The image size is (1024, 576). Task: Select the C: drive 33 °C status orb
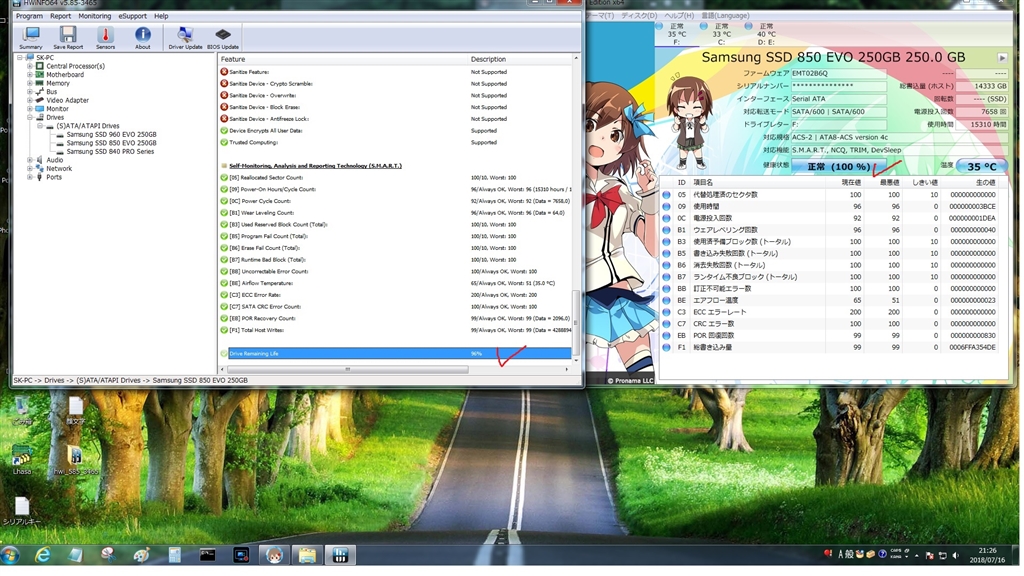[703, 26]
